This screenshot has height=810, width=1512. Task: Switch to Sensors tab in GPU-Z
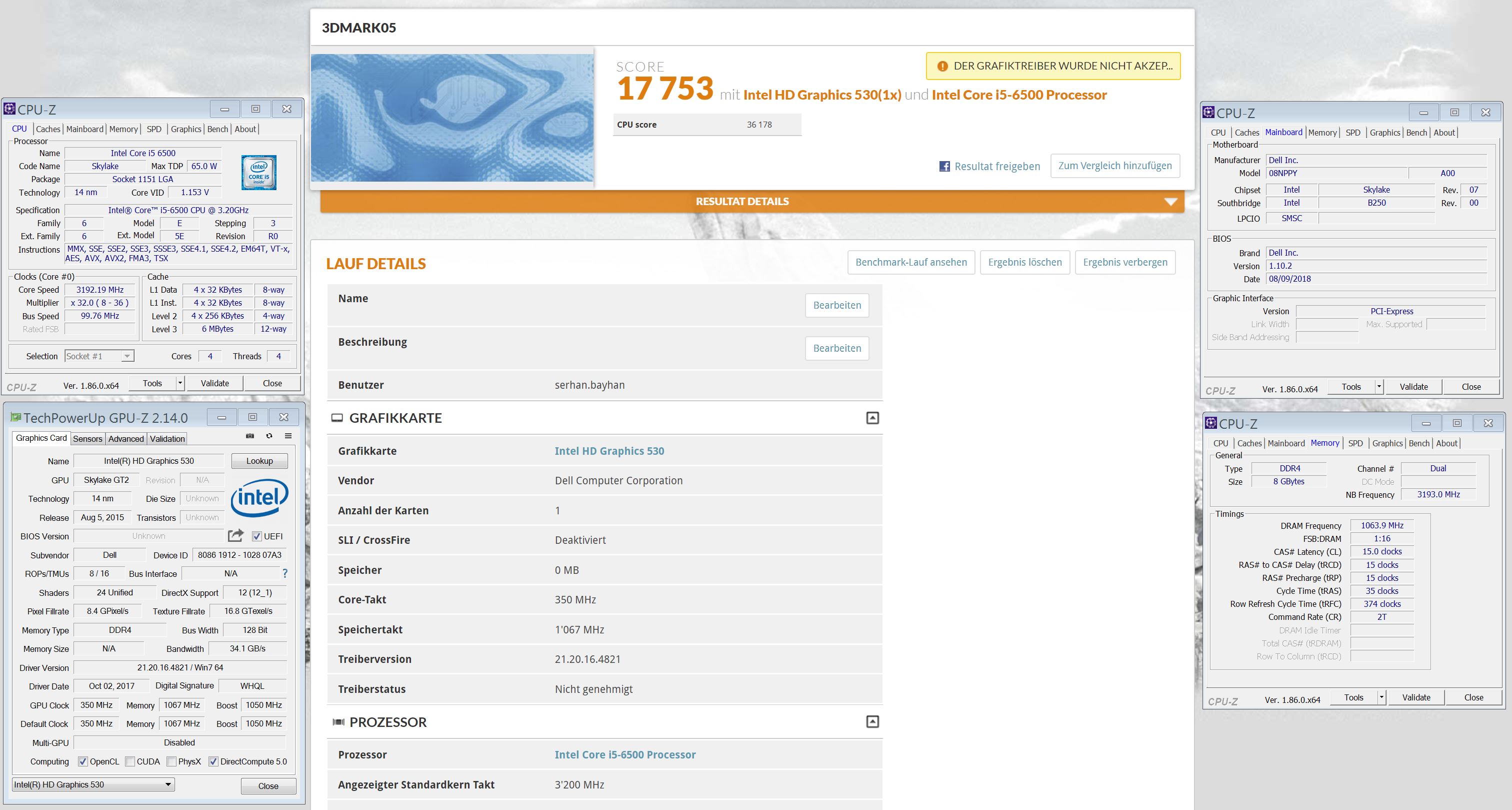tap(87, 439)
